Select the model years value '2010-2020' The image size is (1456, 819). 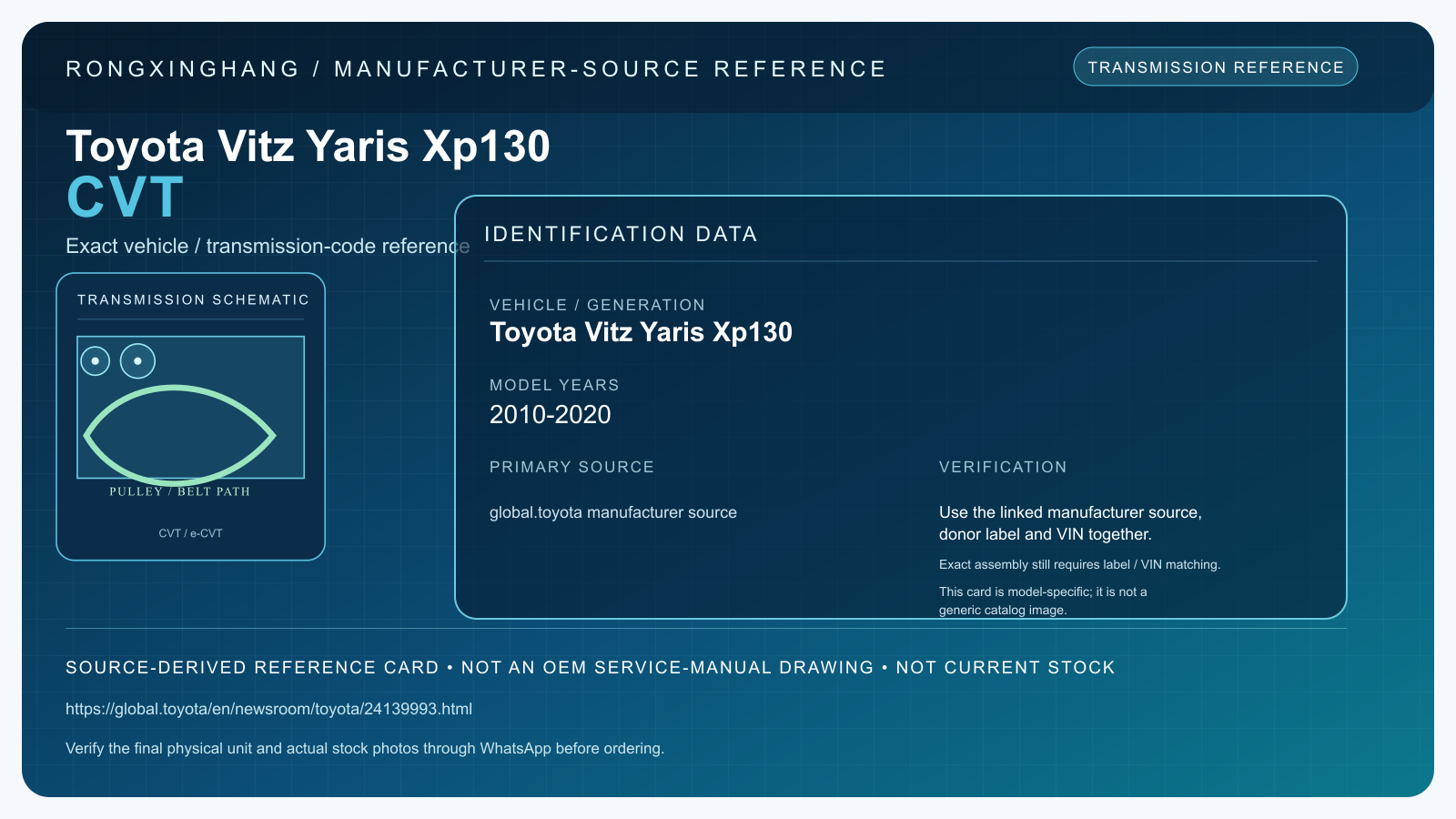[x=551, y=415]
